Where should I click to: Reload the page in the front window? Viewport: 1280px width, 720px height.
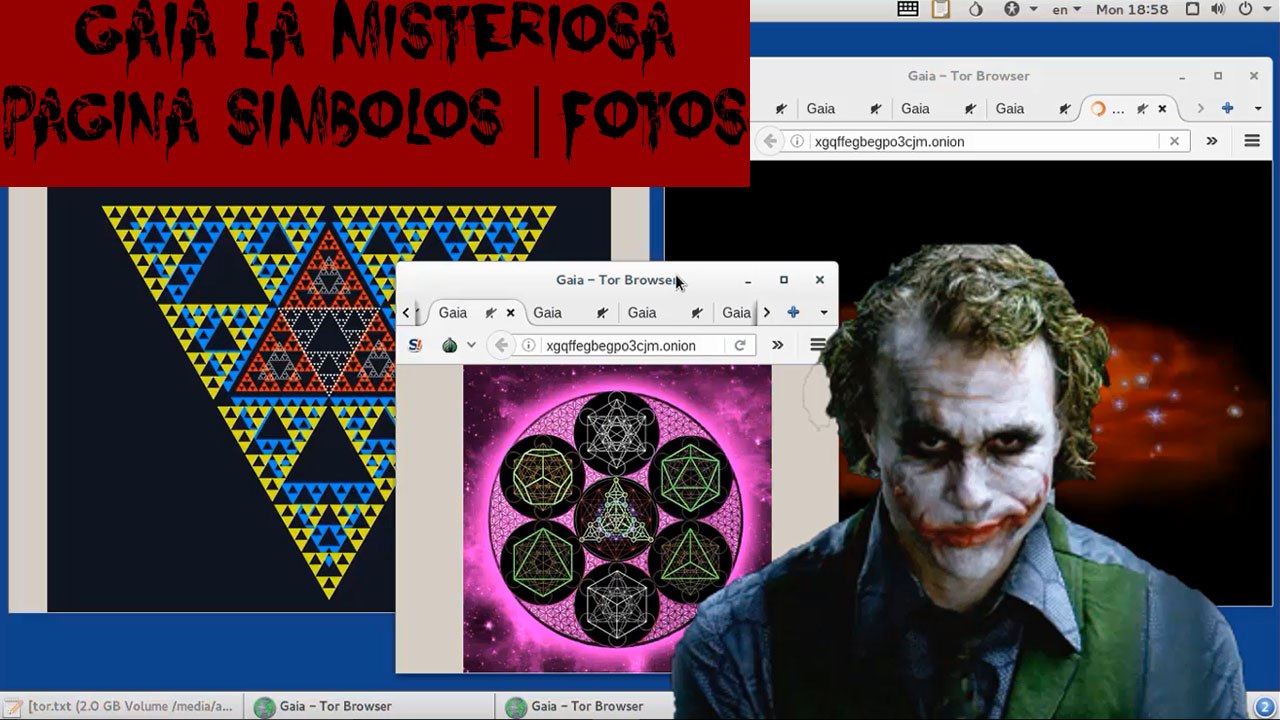coord(740,345)
